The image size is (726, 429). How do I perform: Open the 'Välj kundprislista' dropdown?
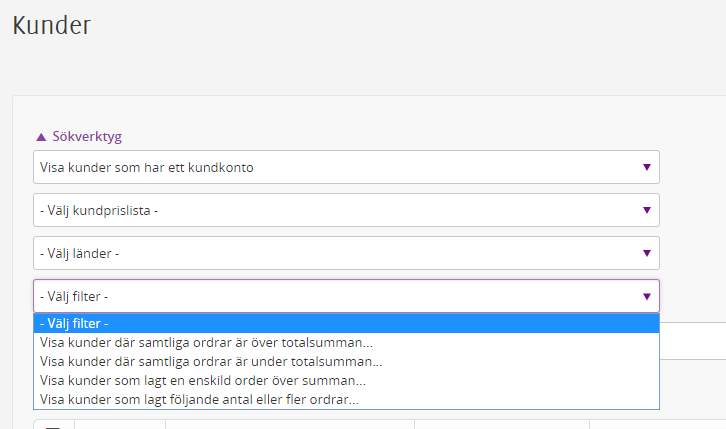click(x=346, y=210)
